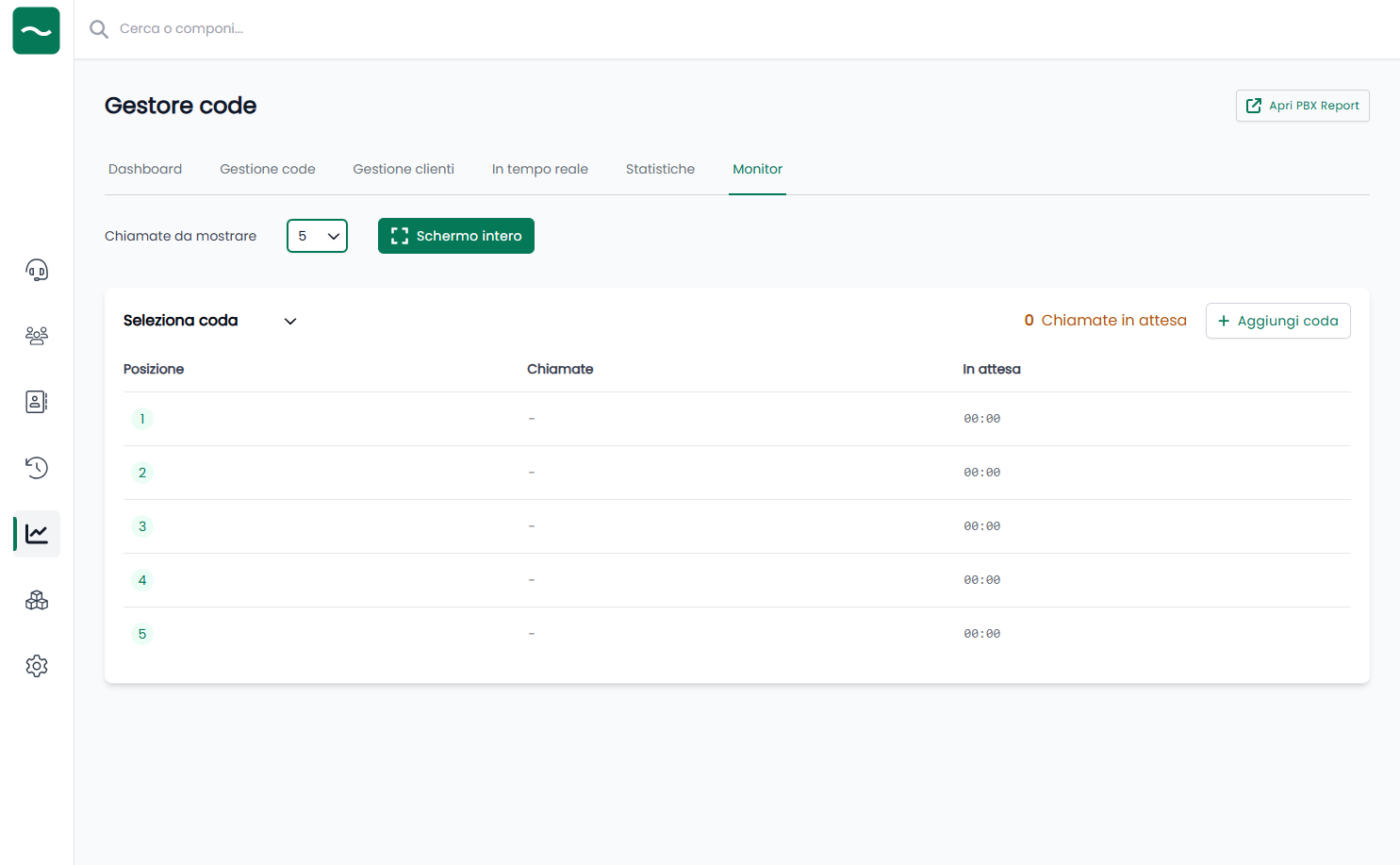This screenshot has height=865, width=1400.
Task: Open the Statistiche tab
Action: 660,169
